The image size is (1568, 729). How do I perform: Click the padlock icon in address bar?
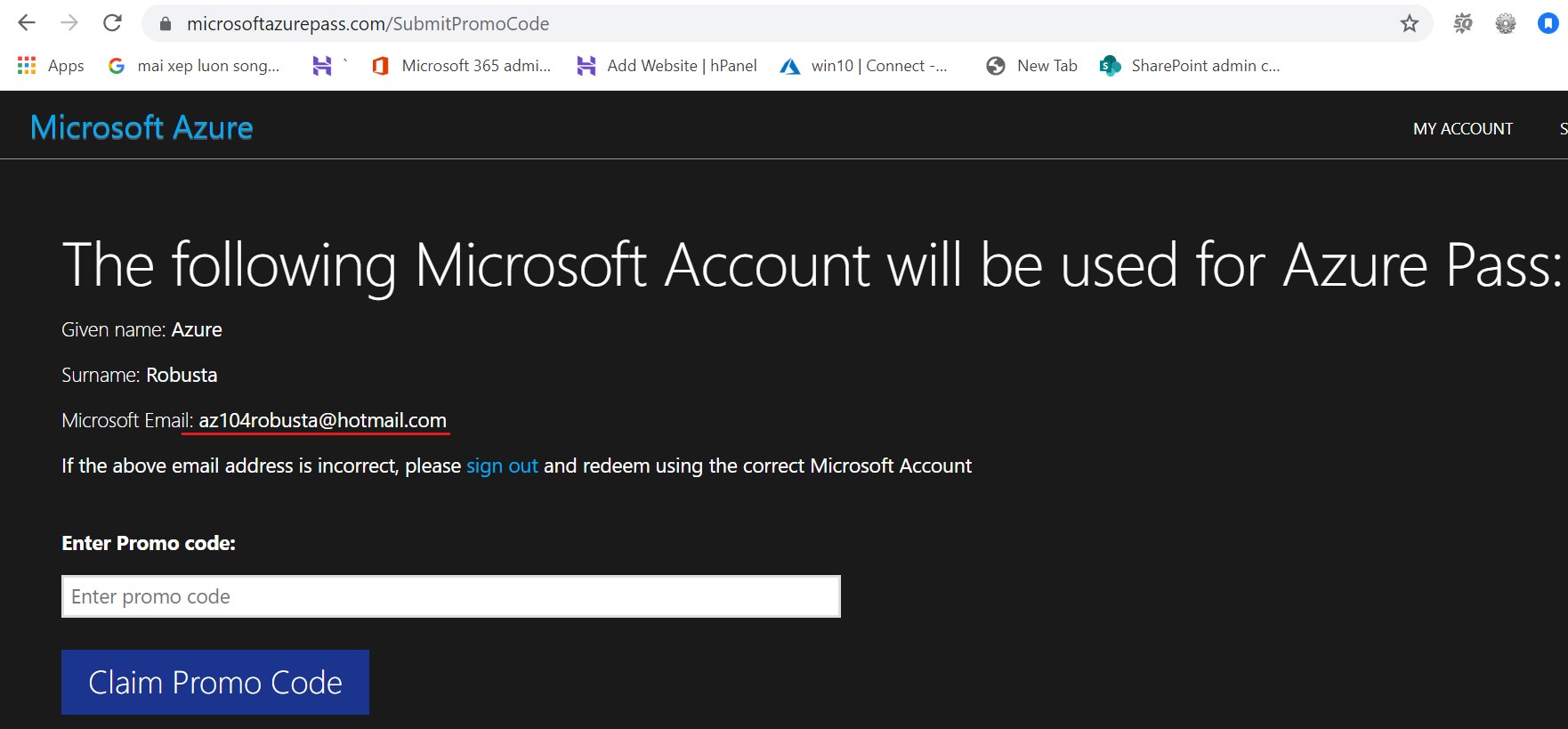tap(166, 24)
